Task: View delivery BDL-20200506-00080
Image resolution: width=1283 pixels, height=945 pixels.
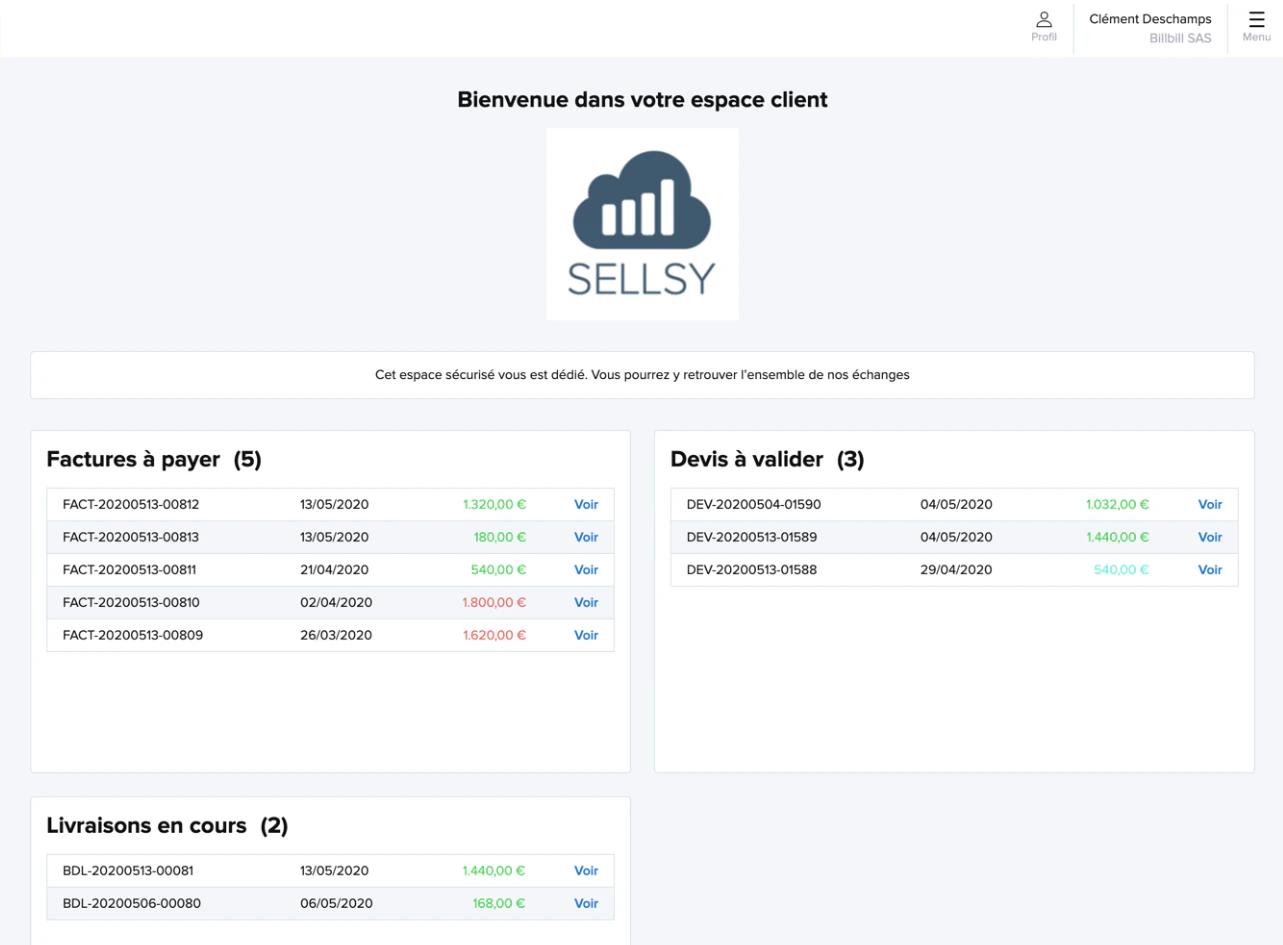Action: coord(586,904)
